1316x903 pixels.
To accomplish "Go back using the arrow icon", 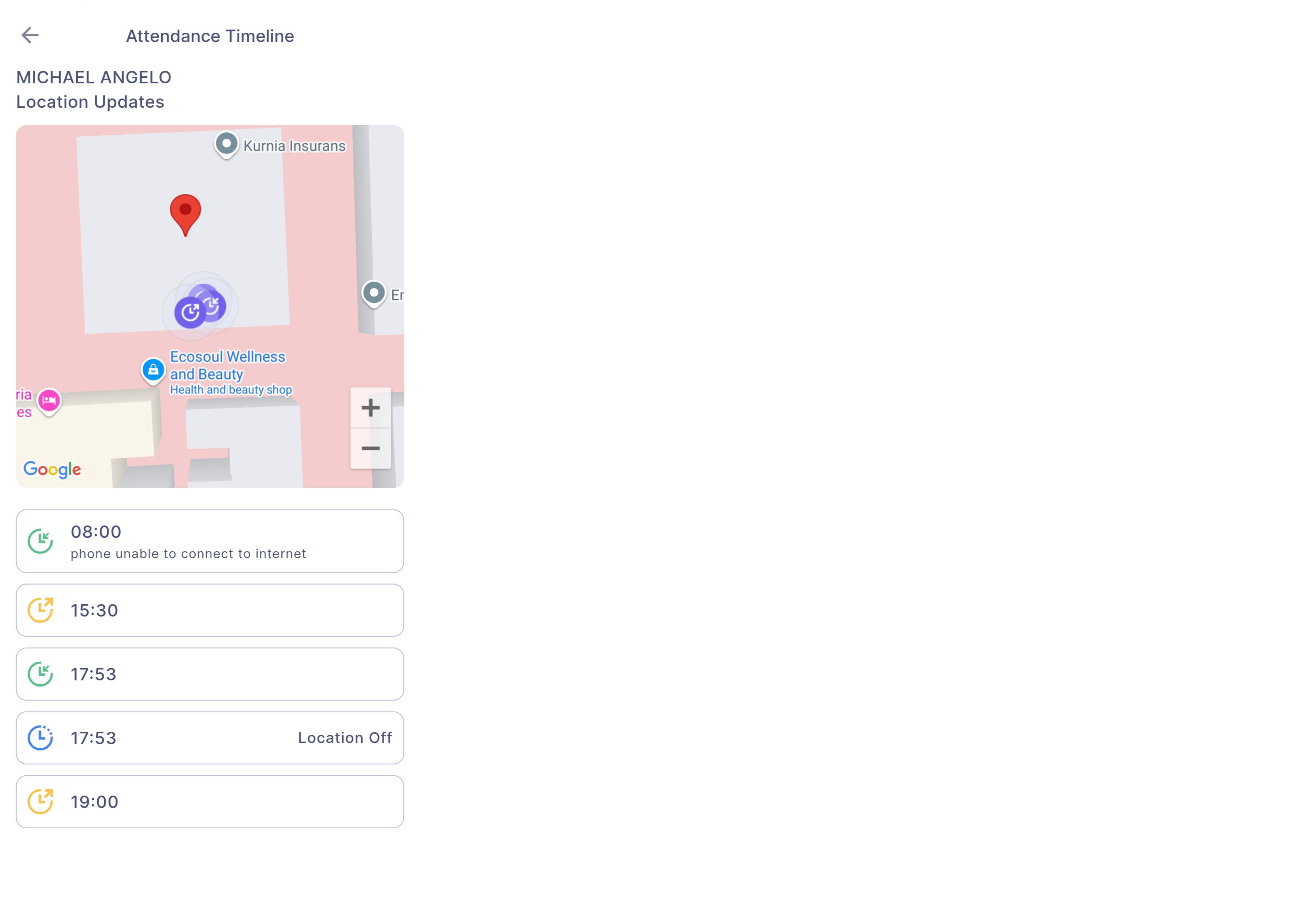I will click(x=30, y=35).
